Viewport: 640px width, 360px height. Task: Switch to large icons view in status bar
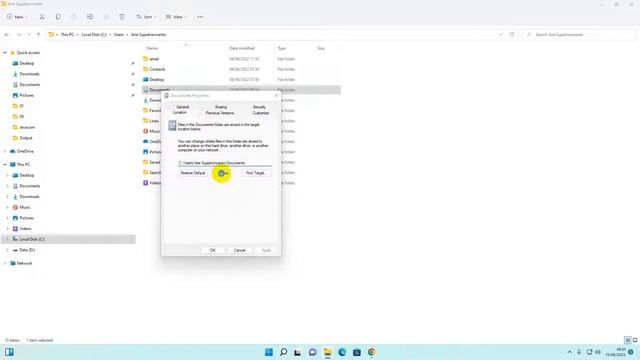(x=635, y=340)
